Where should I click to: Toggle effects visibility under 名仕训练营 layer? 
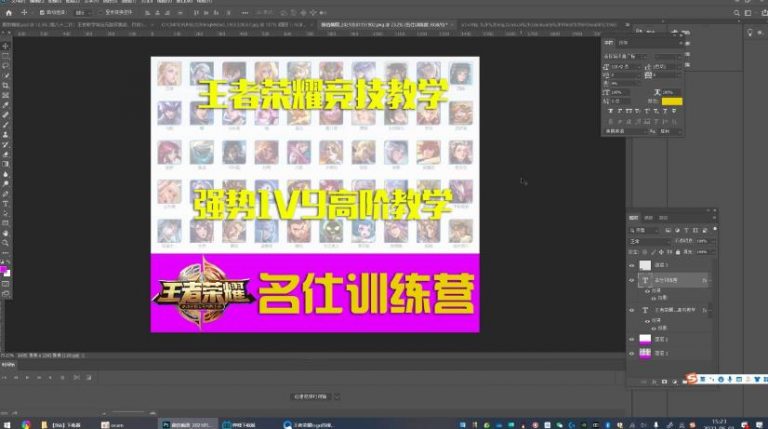[648, 291]
